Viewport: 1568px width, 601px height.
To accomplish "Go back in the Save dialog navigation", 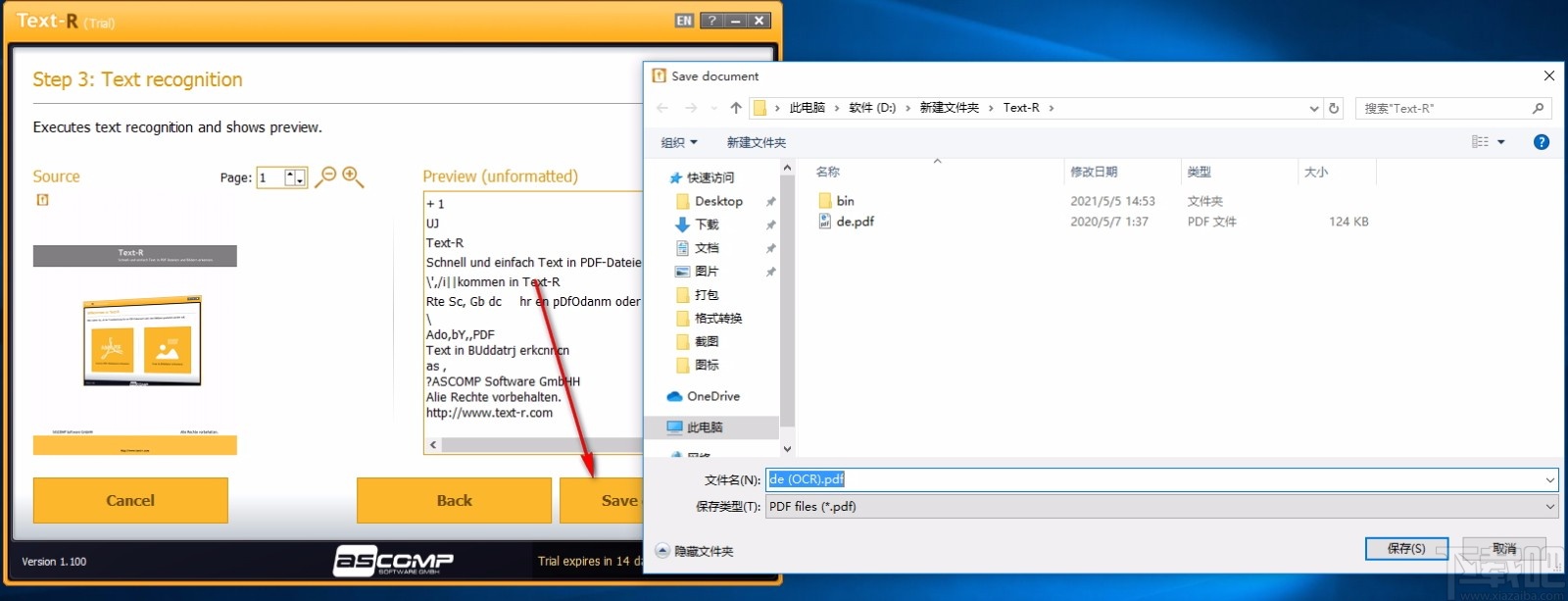I will (x=662, y=108).
